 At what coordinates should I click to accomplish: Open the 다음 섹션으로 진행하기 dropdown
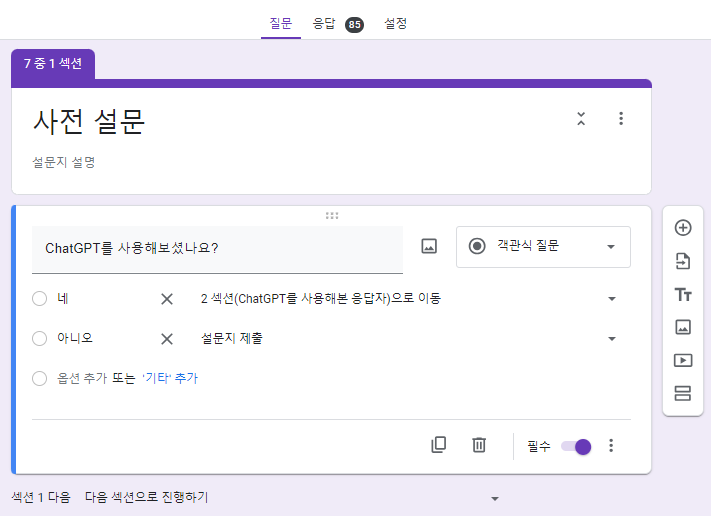tap(292, 498)
